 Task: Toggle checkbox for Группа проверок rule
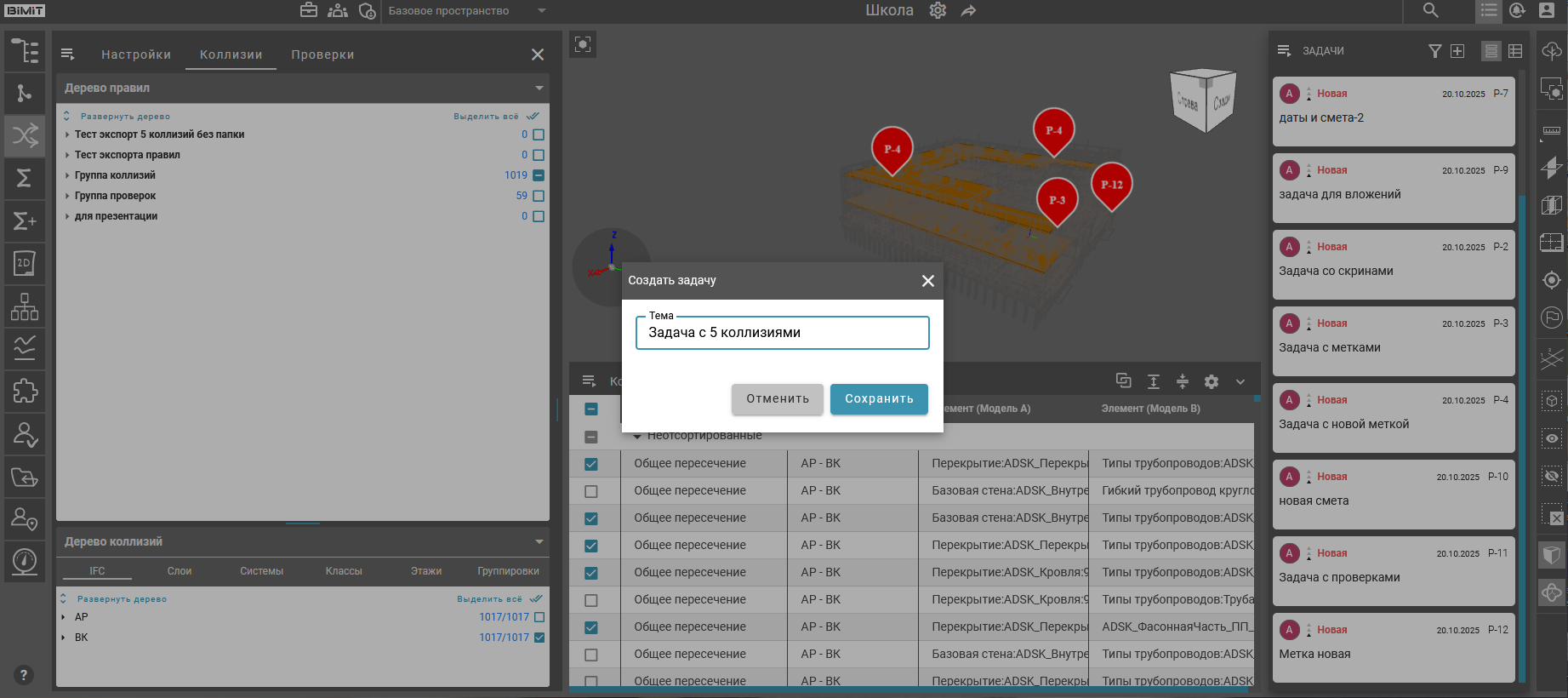click(x=539, y=196)
